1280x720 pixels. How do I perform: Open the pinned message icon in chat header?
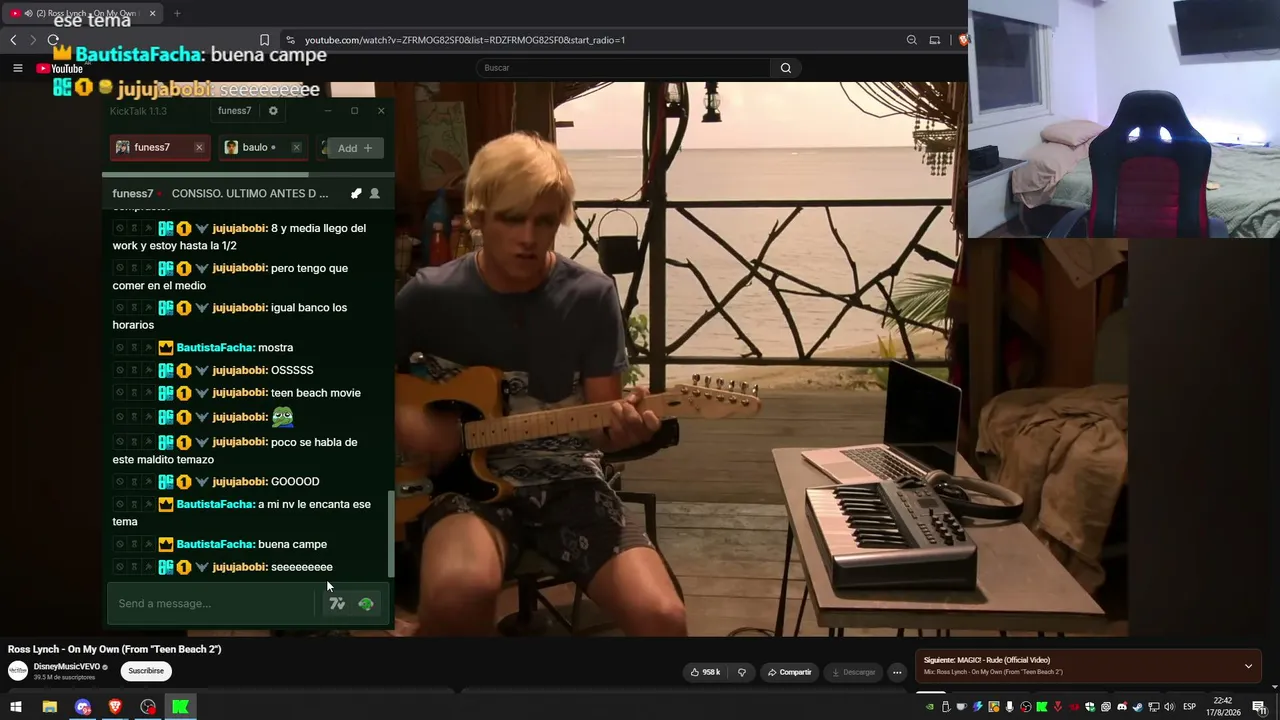point(356,193)
